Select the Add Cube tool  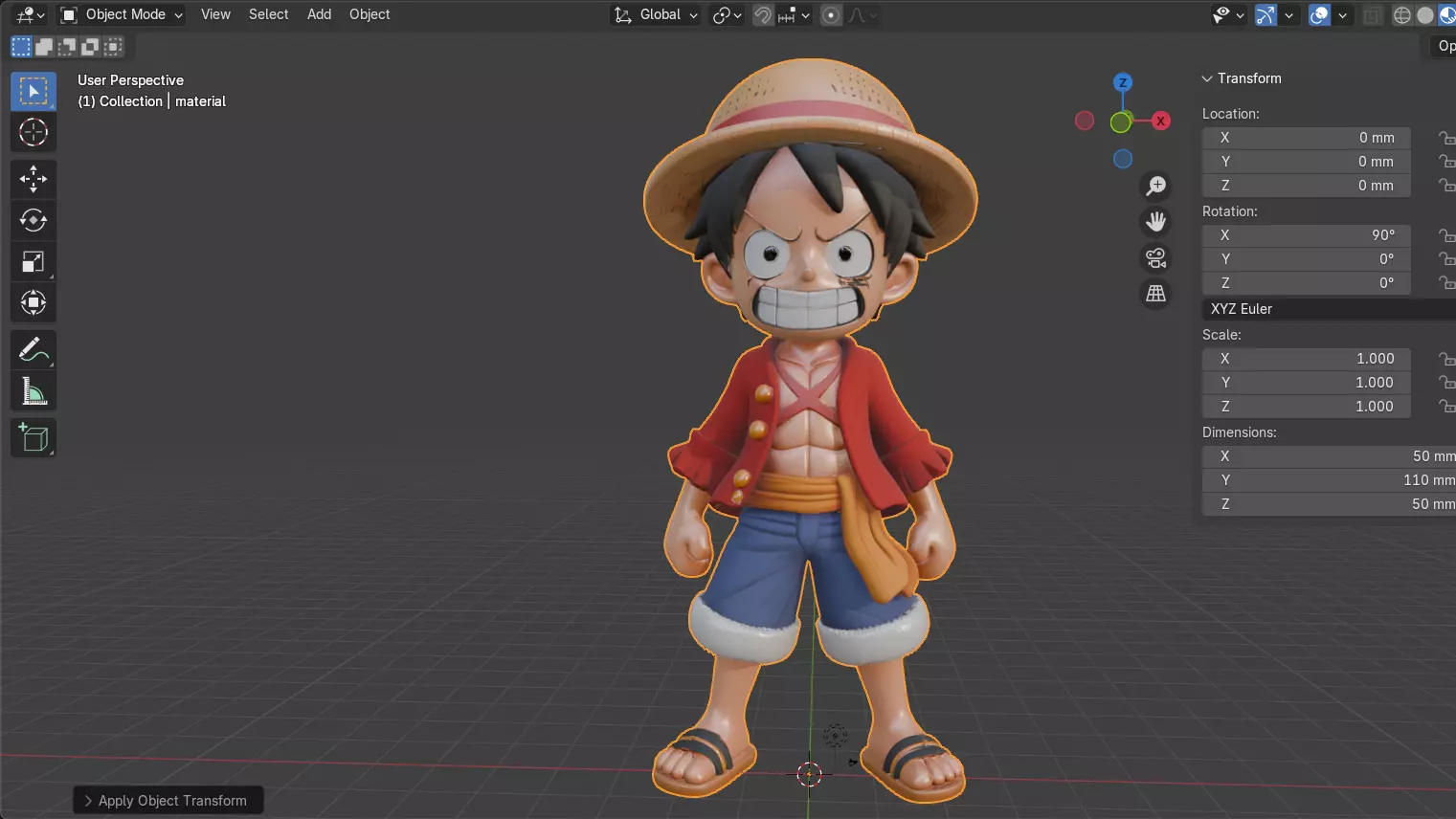(34, 438)
